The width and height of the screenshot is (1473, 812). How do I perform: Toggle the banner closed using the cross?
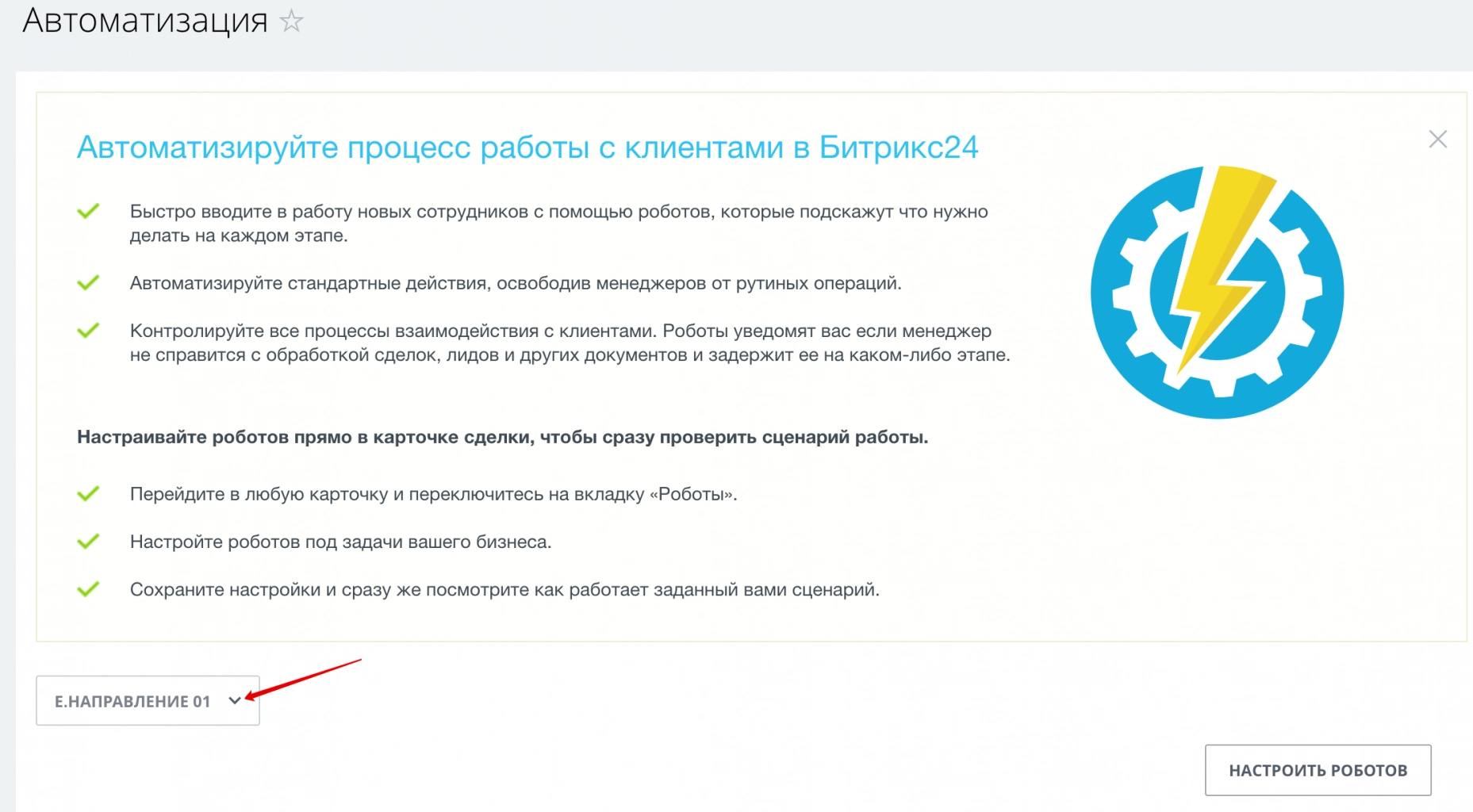pyautogui.click(x=1438, y=139)
